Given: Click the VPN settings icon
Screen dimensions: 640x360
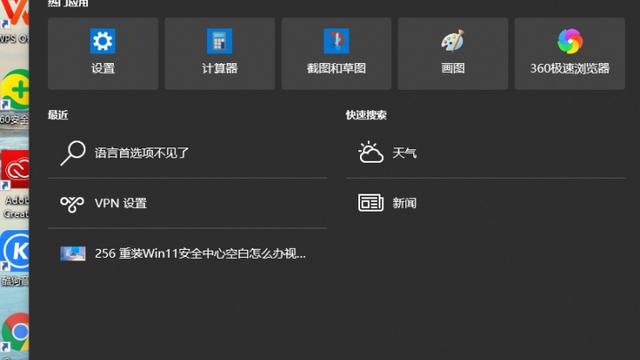Looking at the screenshot, I should point(72,203).
